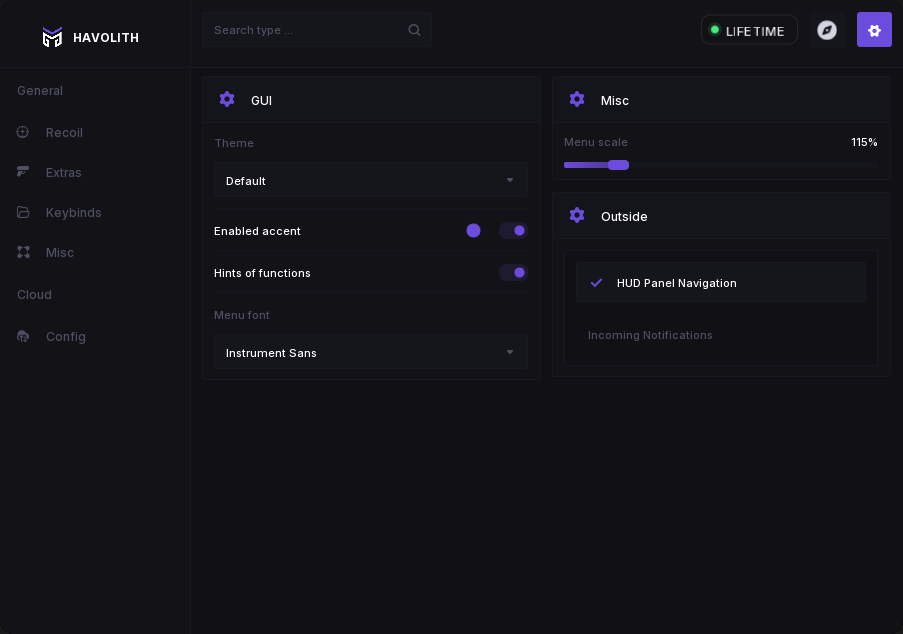The image size is (903, 634).
Task: Click the Theme label
Action: point(234,143)
